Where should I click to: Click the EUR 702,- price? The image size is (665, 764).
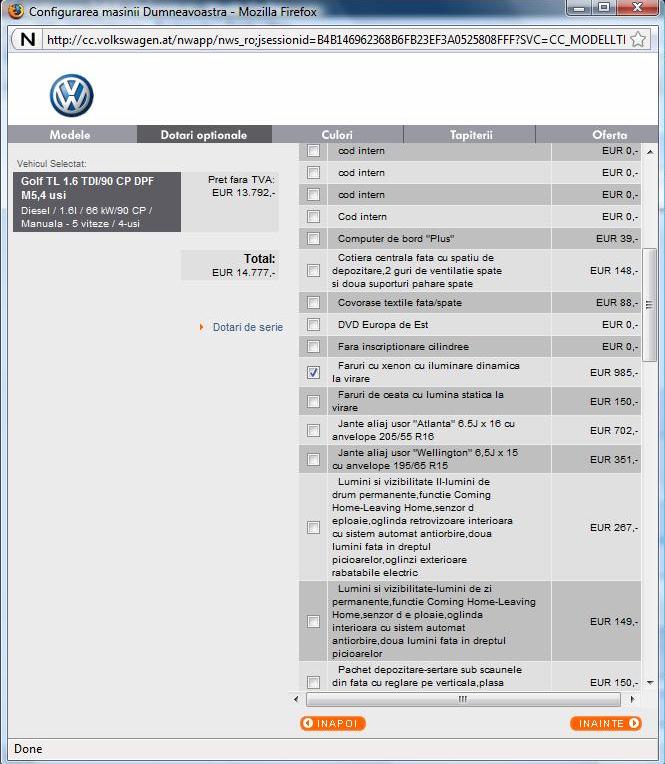[x=614, y=431]
